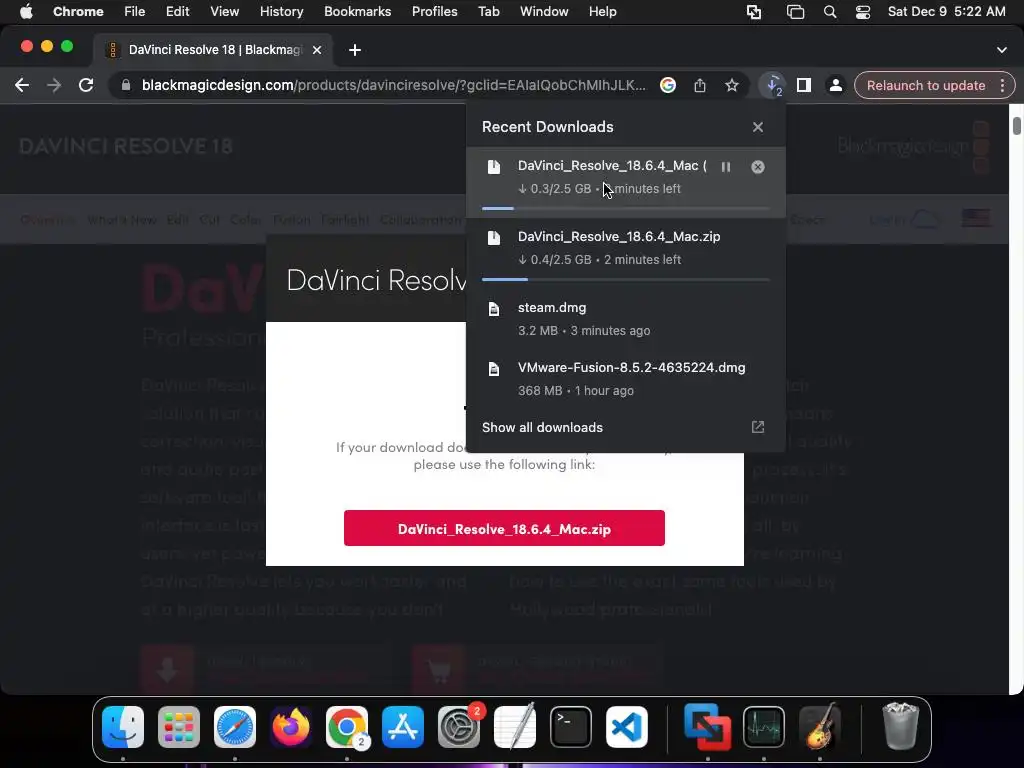
Task: Click the red DaVinci_Resolve_18.6.4_Mac.zip download button
Action: pyautogui.click(x=504, y=528)
